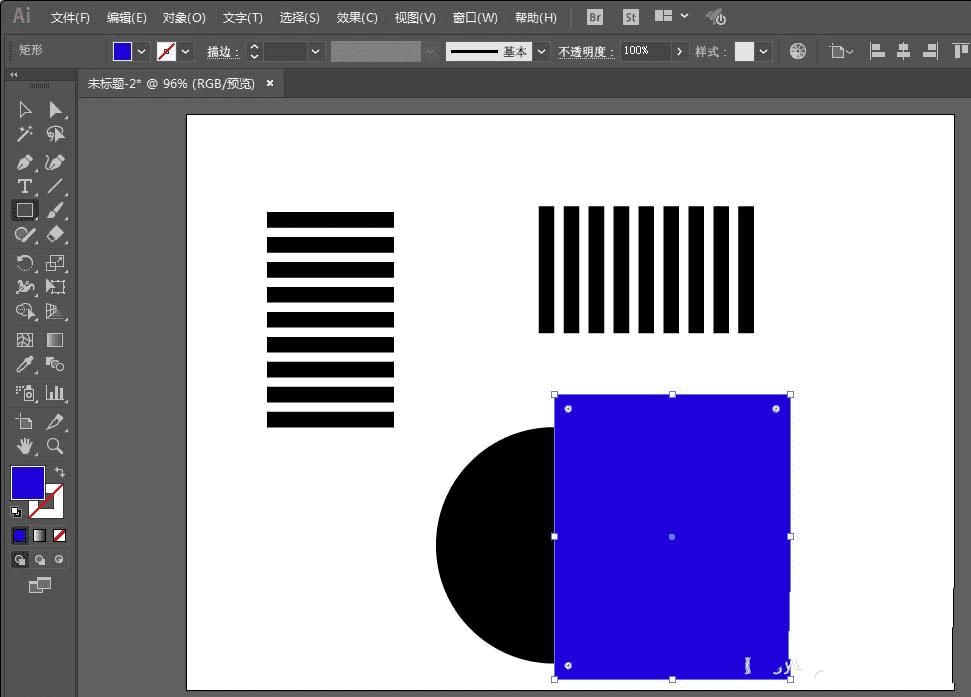The height and width of the screenshot is (697, 971).
Task: Select the Magic Wand tool
Action: point(25,134)
